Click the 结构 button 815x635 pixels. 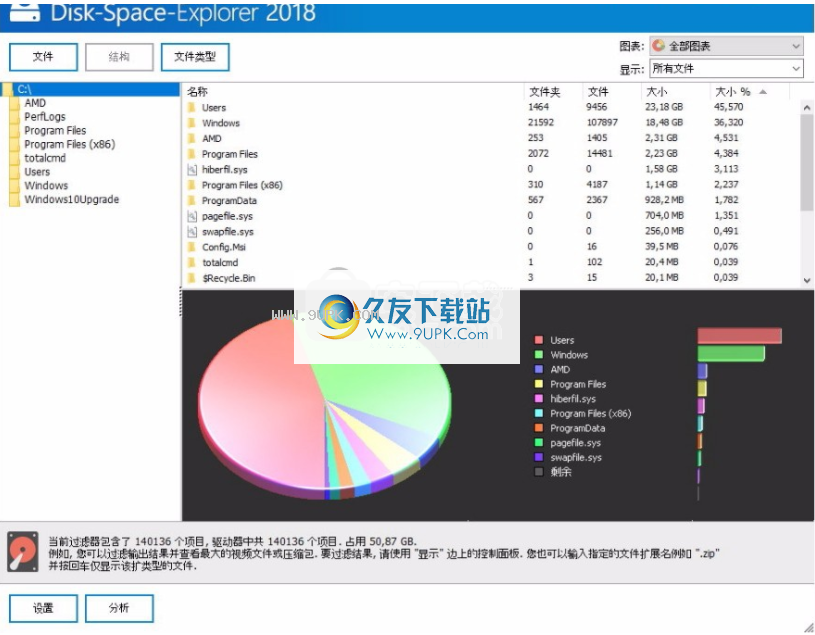(119, 57)
